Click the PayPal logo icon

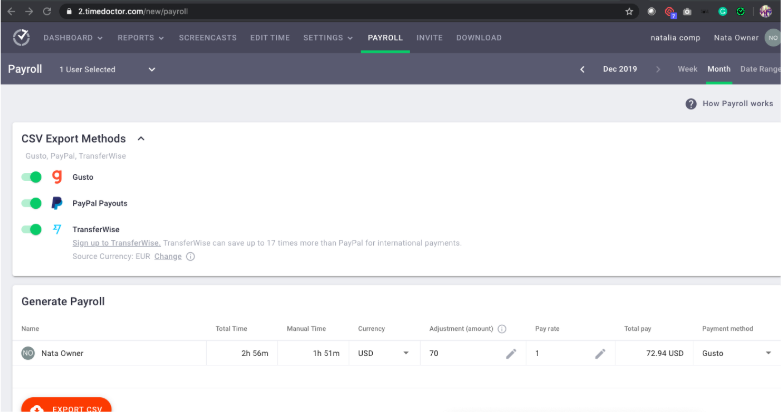pyautogui.click(x=57, y=203)
